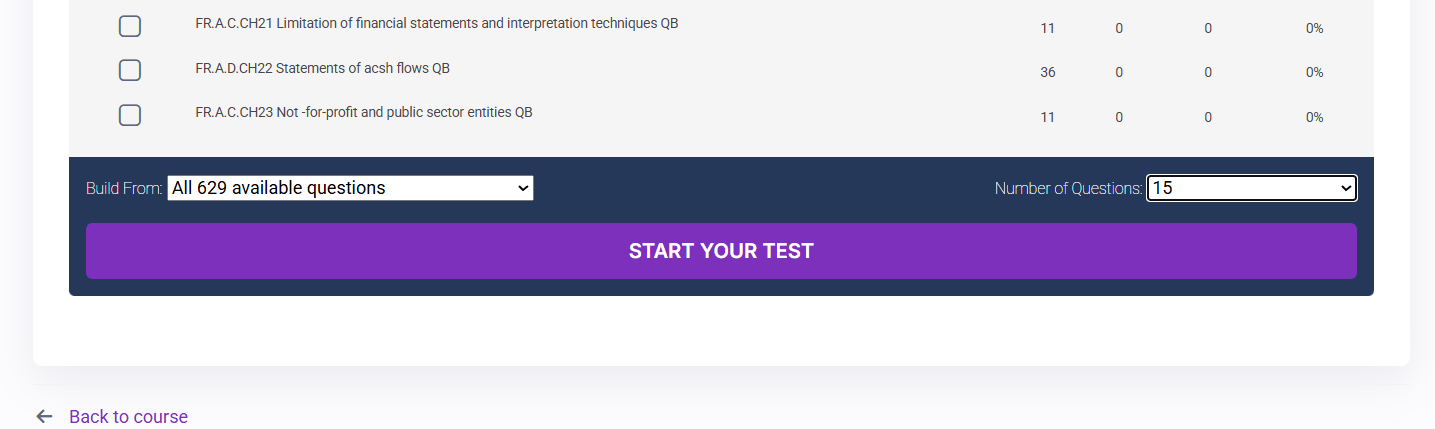Screen dimensions: 1435x429
Task: Click the 36 question count for CH22
Action: [1047, 72]
